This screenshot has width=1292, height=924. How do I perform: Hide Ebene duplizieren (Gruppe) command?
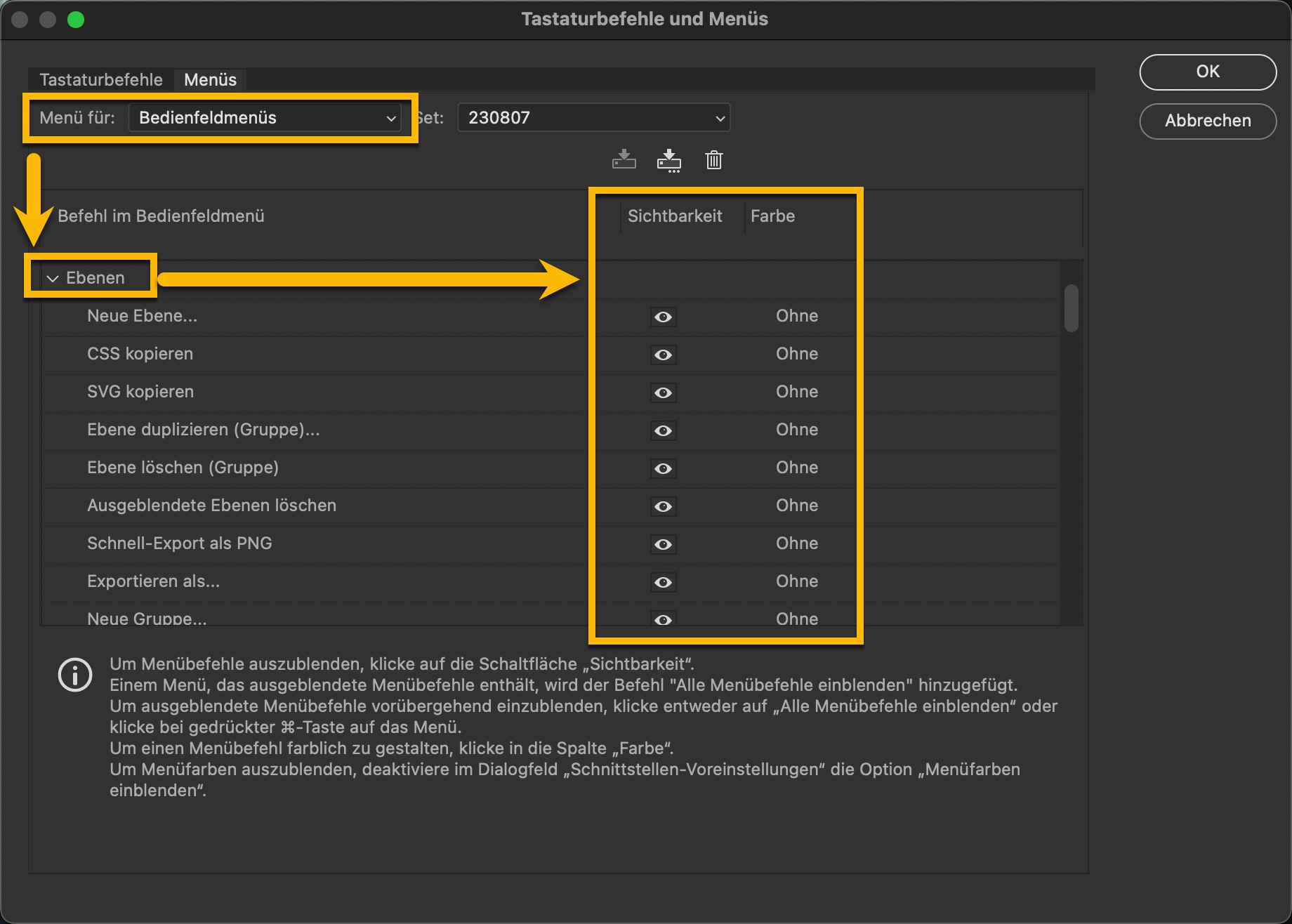click(663, 430)
